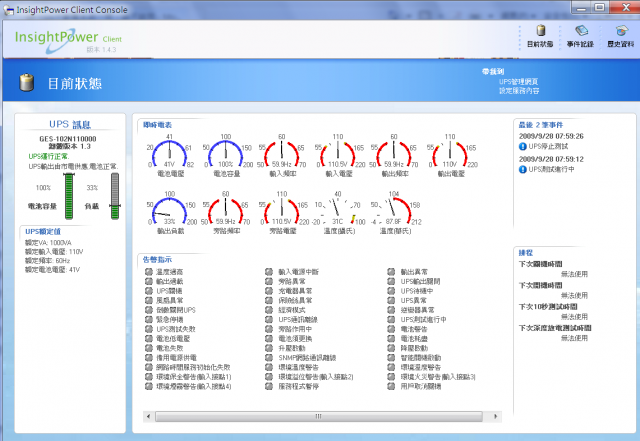Viewport: 640px width, 441px height.
Task: Click the InsightPower title bar app icon
Action: 8,10
